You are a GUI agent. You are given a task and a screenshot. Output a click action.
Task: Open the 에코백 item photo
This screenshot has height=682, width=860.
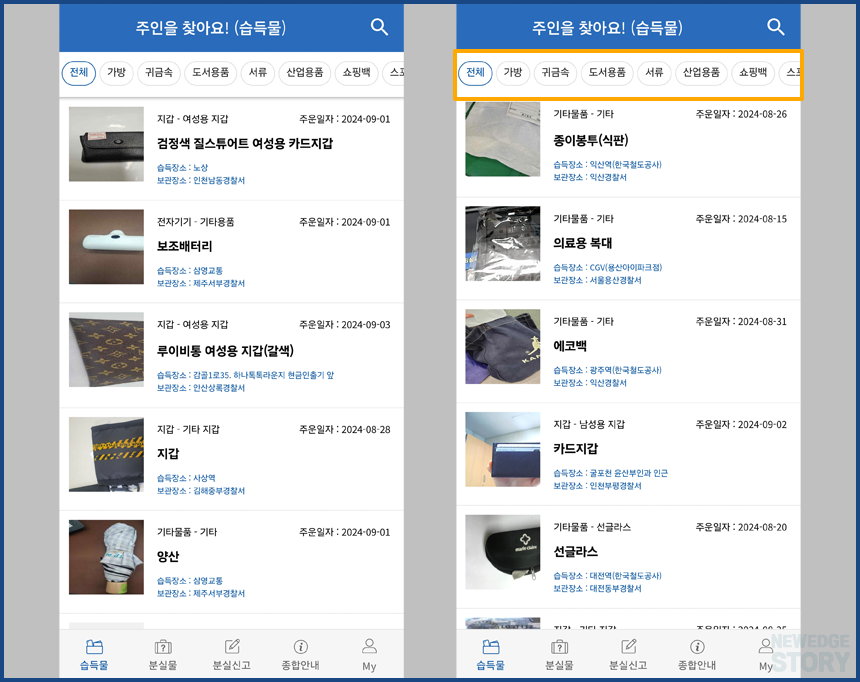click(502, 346)
